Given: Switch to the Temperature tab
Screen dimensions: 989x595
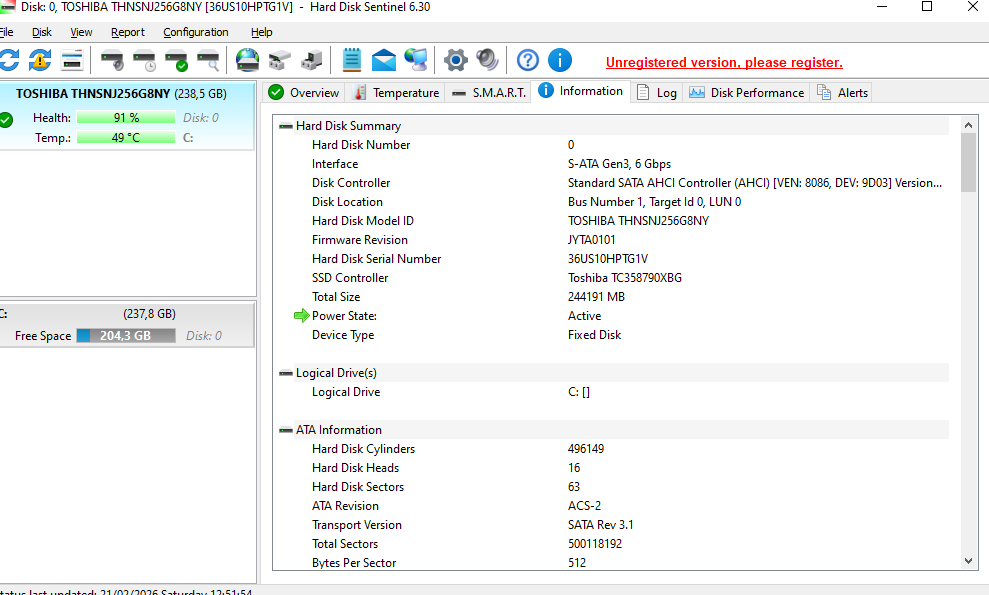Looking at the screenshot, I should (395, 93).
